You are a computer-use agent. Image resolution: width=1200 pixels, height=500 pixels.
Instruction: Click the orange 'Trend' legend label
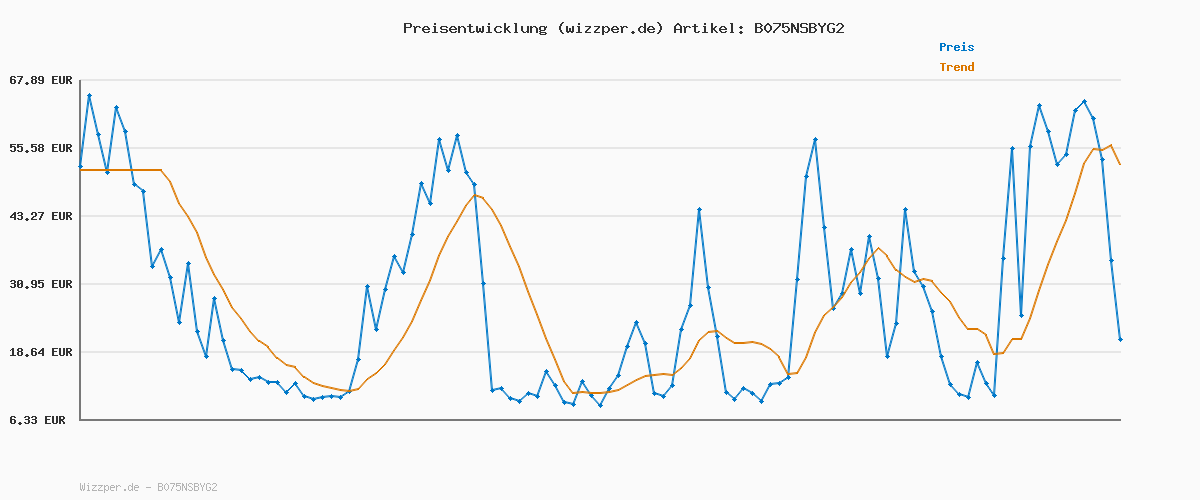point(956,67)
